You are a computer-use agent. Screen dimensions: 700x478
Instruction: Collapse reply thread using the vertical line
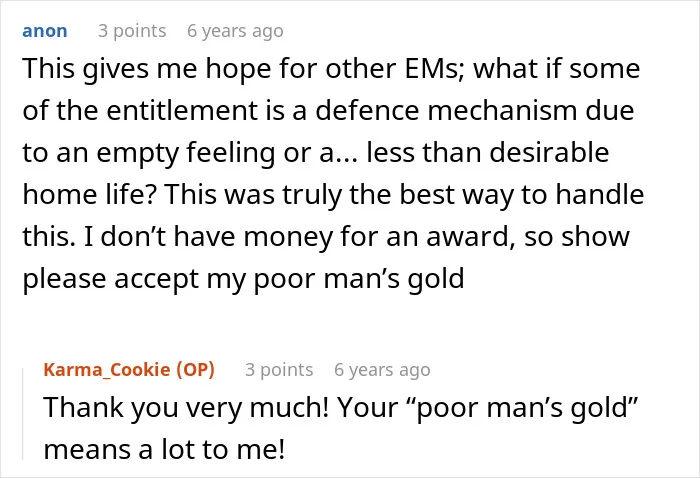coord(23,414)
